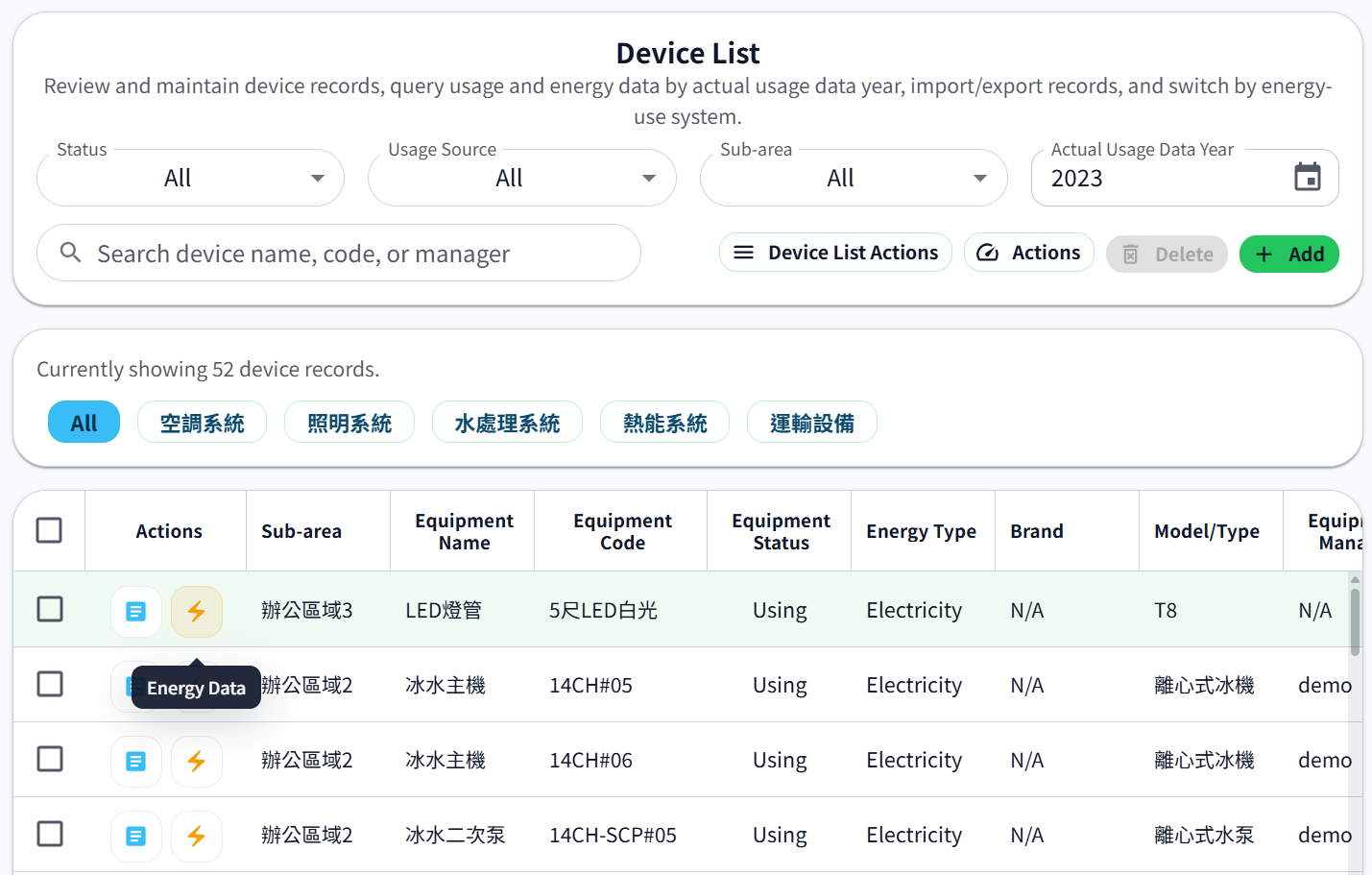Viewport: 1372px width, 875px height.
Task: Filter by 水處理系統 system
Action: coord(507,423)
